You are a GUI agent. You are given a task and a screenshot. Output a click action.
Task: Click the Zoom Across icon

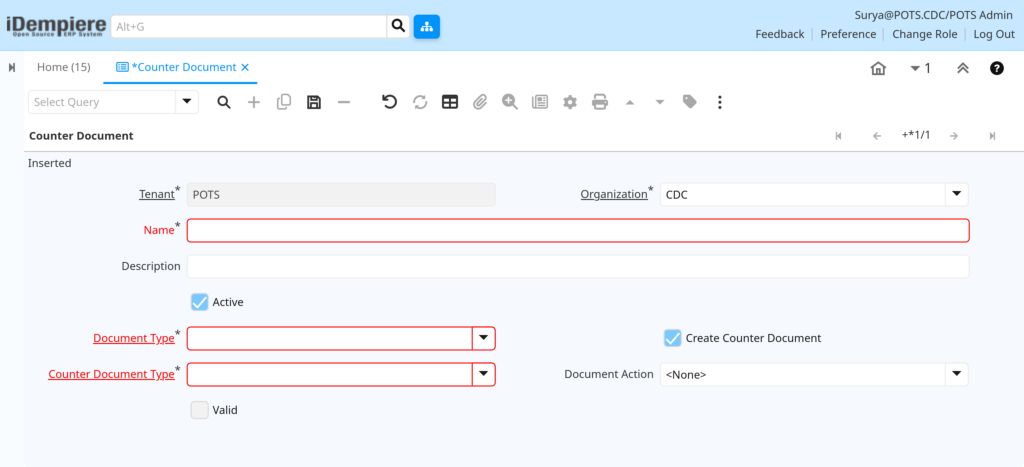point(510,103)
